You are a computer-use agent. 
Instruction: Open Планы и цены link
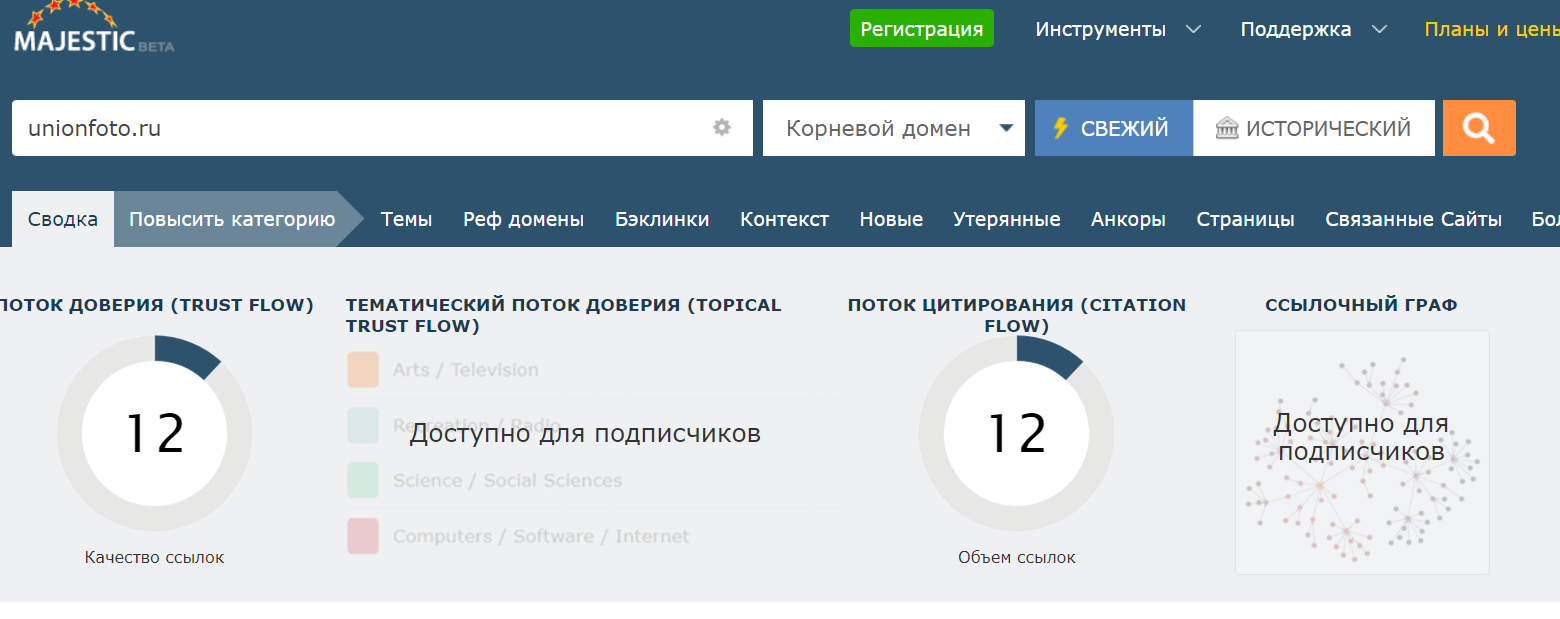(x=1492, y=29)
